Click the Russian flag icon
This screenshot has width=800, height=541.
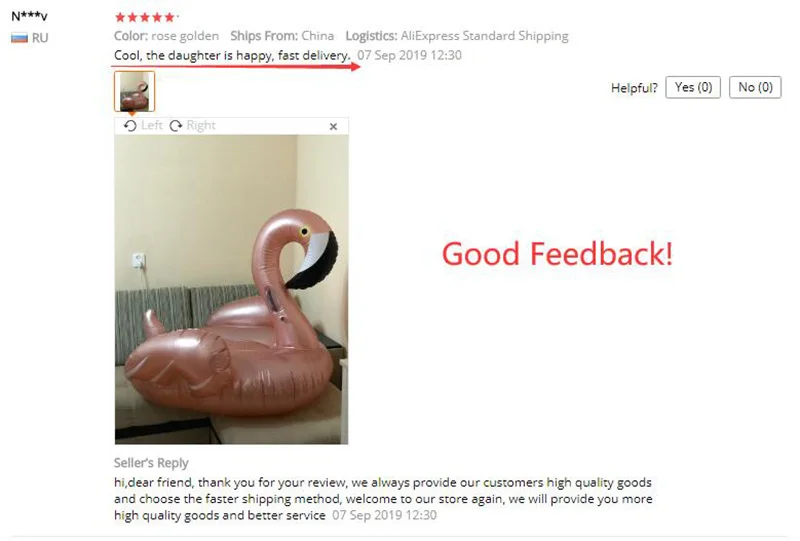tap(19, 38)
